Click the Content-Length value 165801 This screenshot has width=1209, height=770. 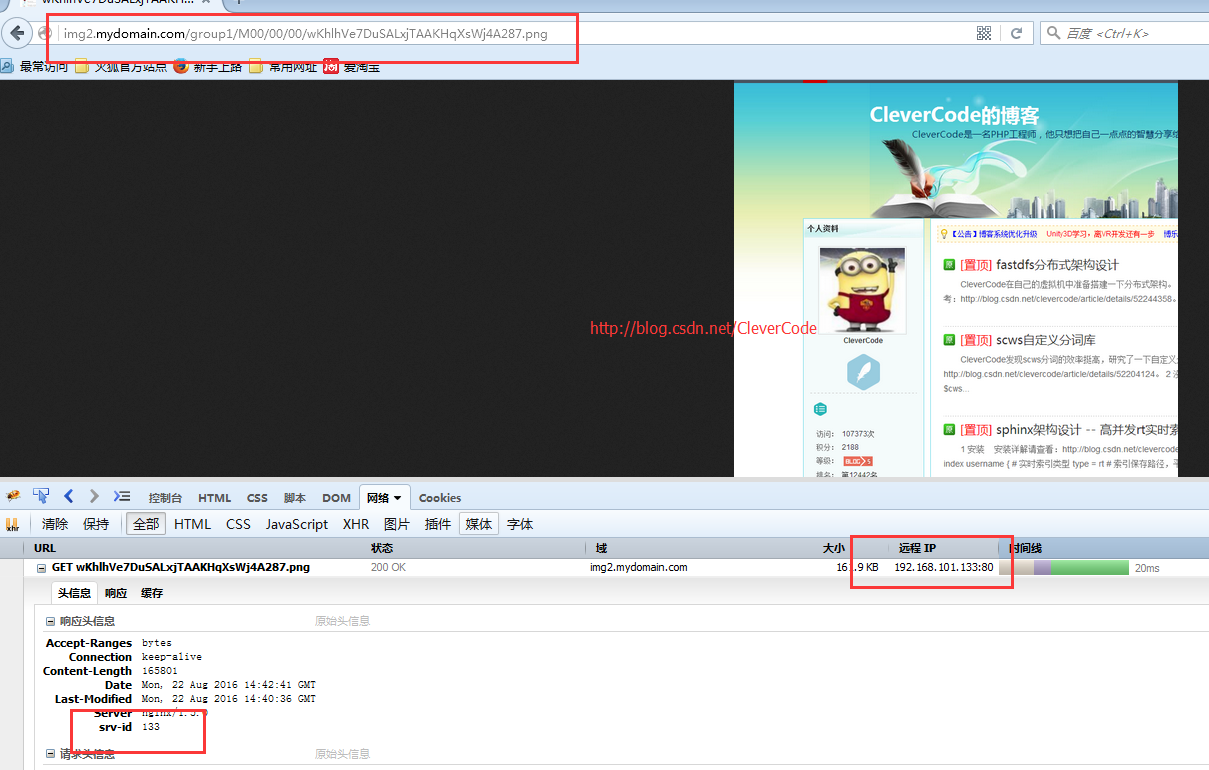[160, 671]
